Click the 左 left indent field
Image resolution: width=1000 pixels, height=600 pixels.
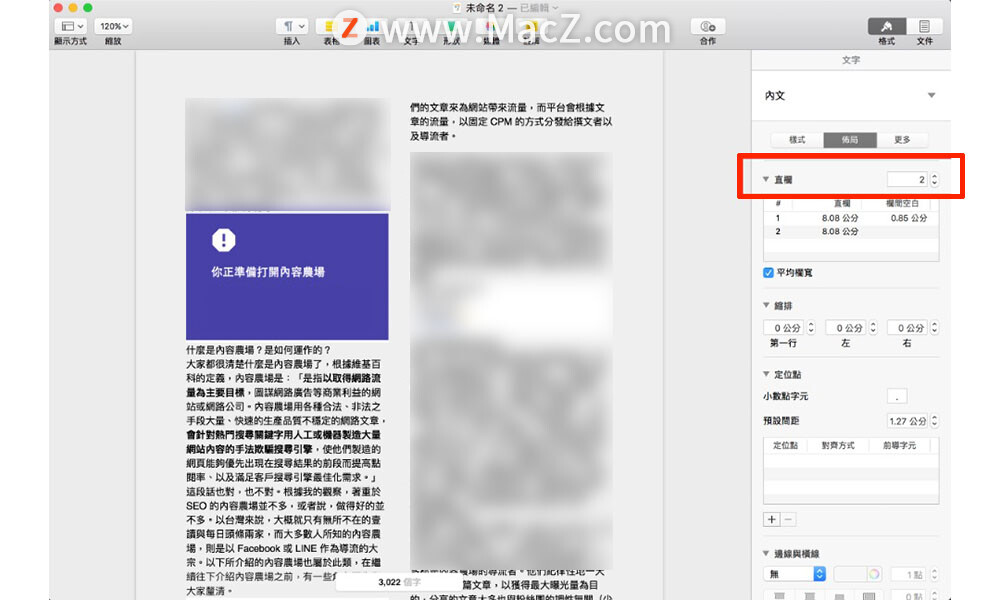click(x=847, y=328)
